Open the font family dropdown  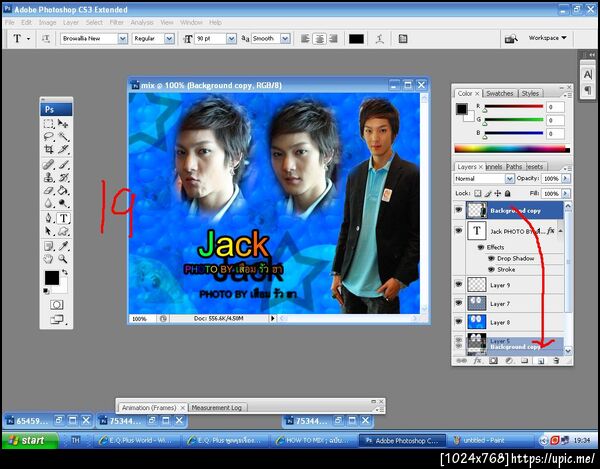(122, 39)
